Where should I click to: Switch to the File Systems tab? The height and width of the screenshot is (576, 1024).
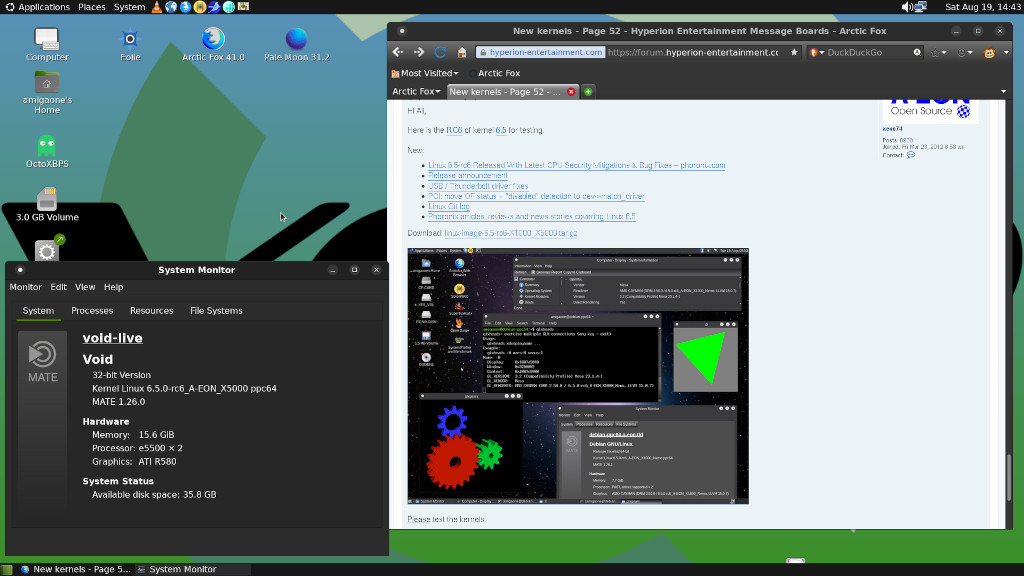coord(216,311)
